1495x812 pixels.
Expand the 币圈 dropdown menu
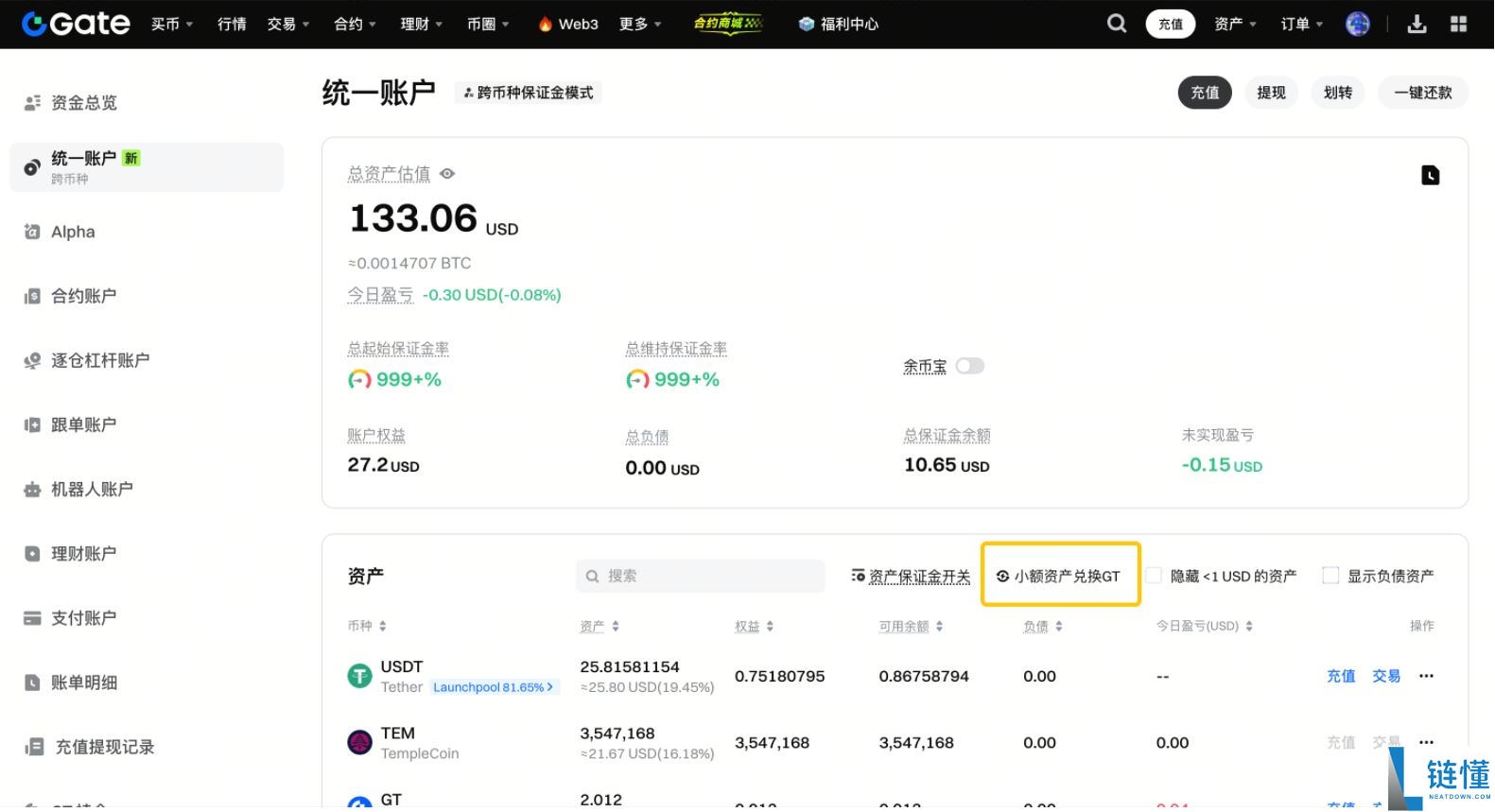(488, 24)
